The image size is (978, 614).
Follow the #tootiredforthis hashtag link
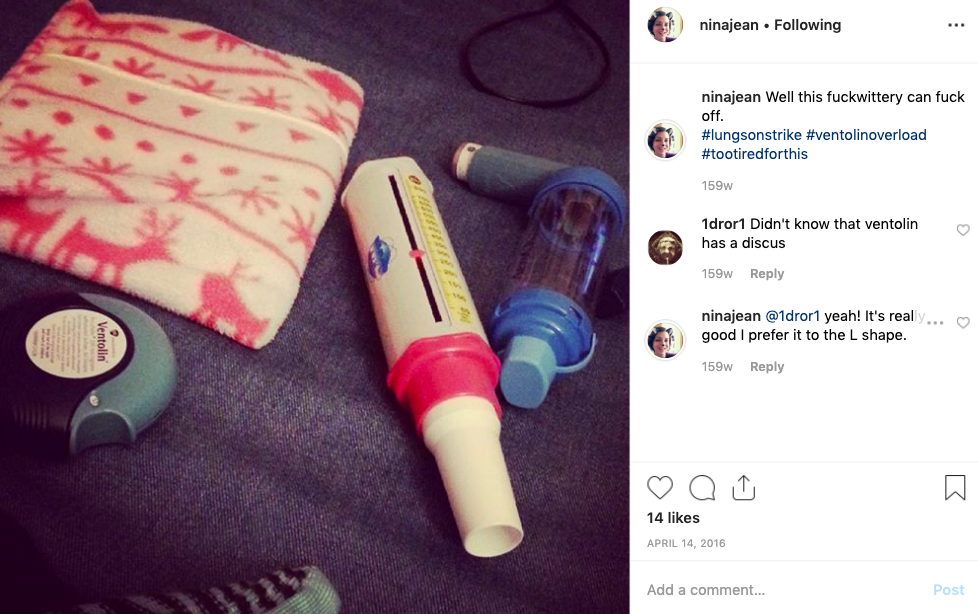[755, 154]
